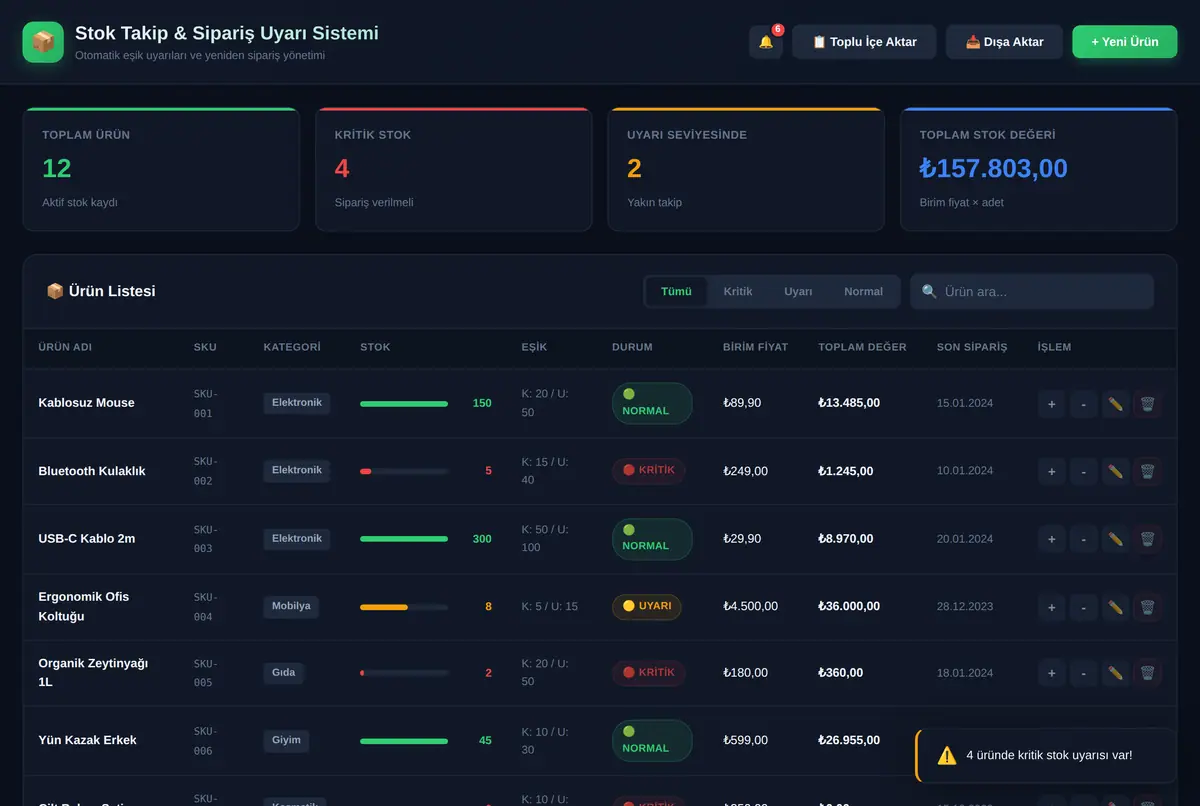Delete USB-C Kablo 2m with the trash icon

[x=1147, y=539]
